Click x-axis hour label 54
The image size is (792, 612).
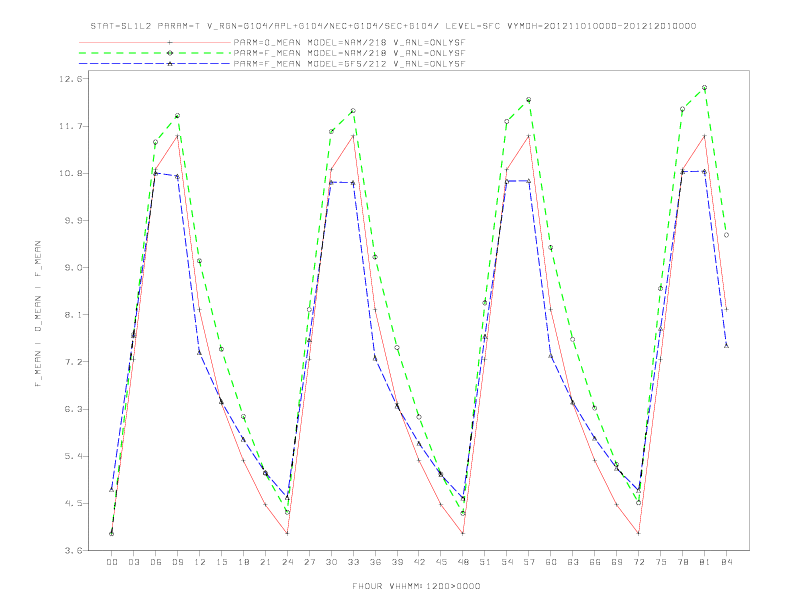click(507, 562)
